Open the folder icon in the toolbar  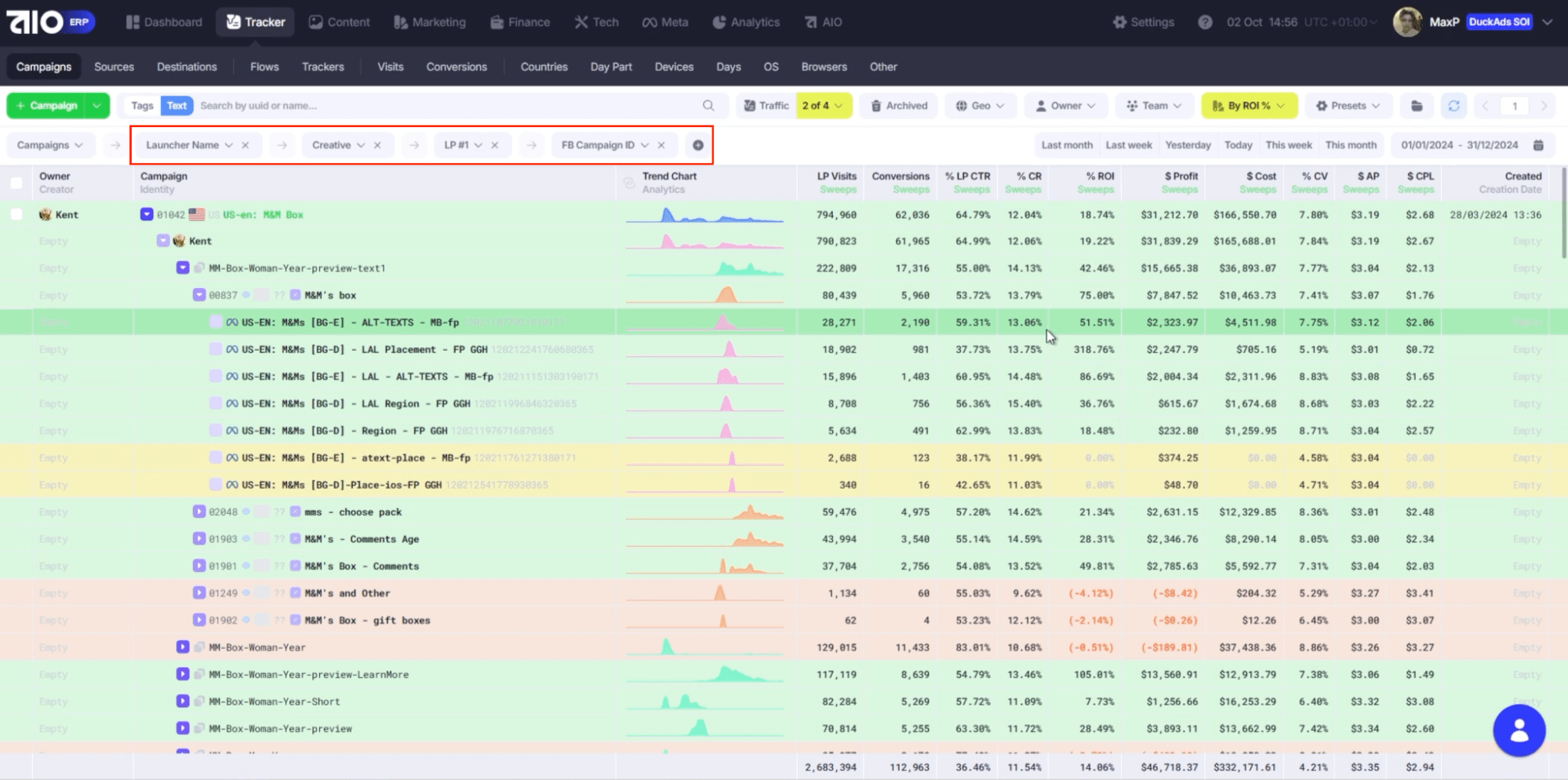coord(1417,106)
